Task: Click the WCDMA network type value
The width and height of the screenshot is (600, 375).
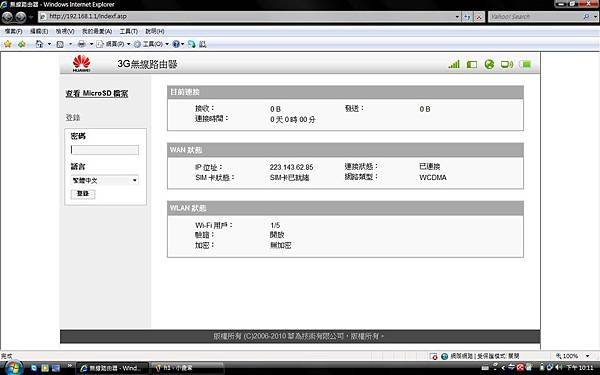Action: pos(433,178)
